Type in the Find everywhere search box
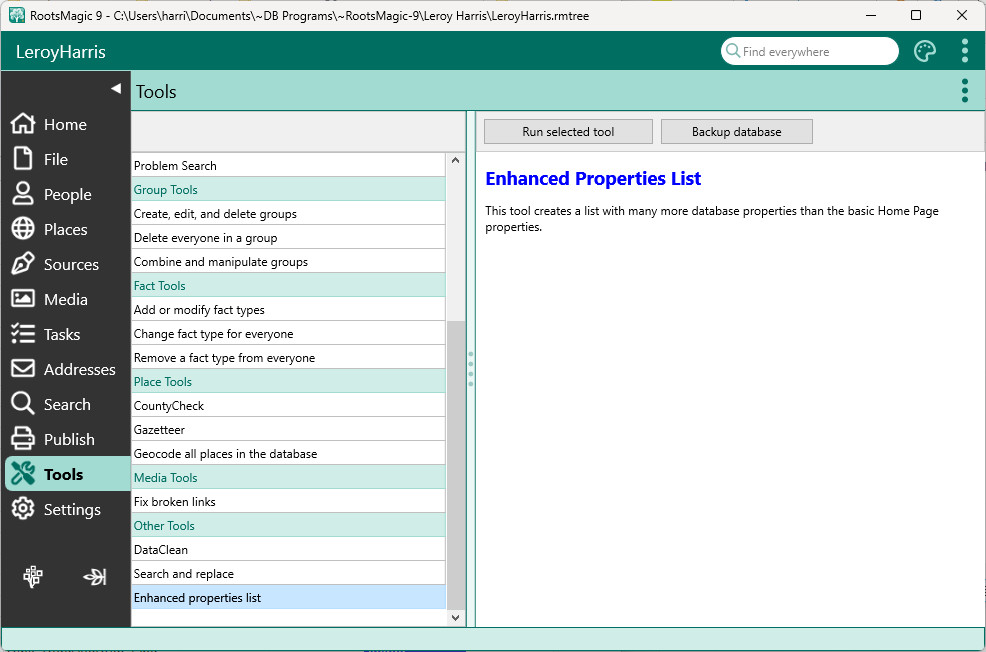This screenshot has height=652, width=986. (815, 52)
